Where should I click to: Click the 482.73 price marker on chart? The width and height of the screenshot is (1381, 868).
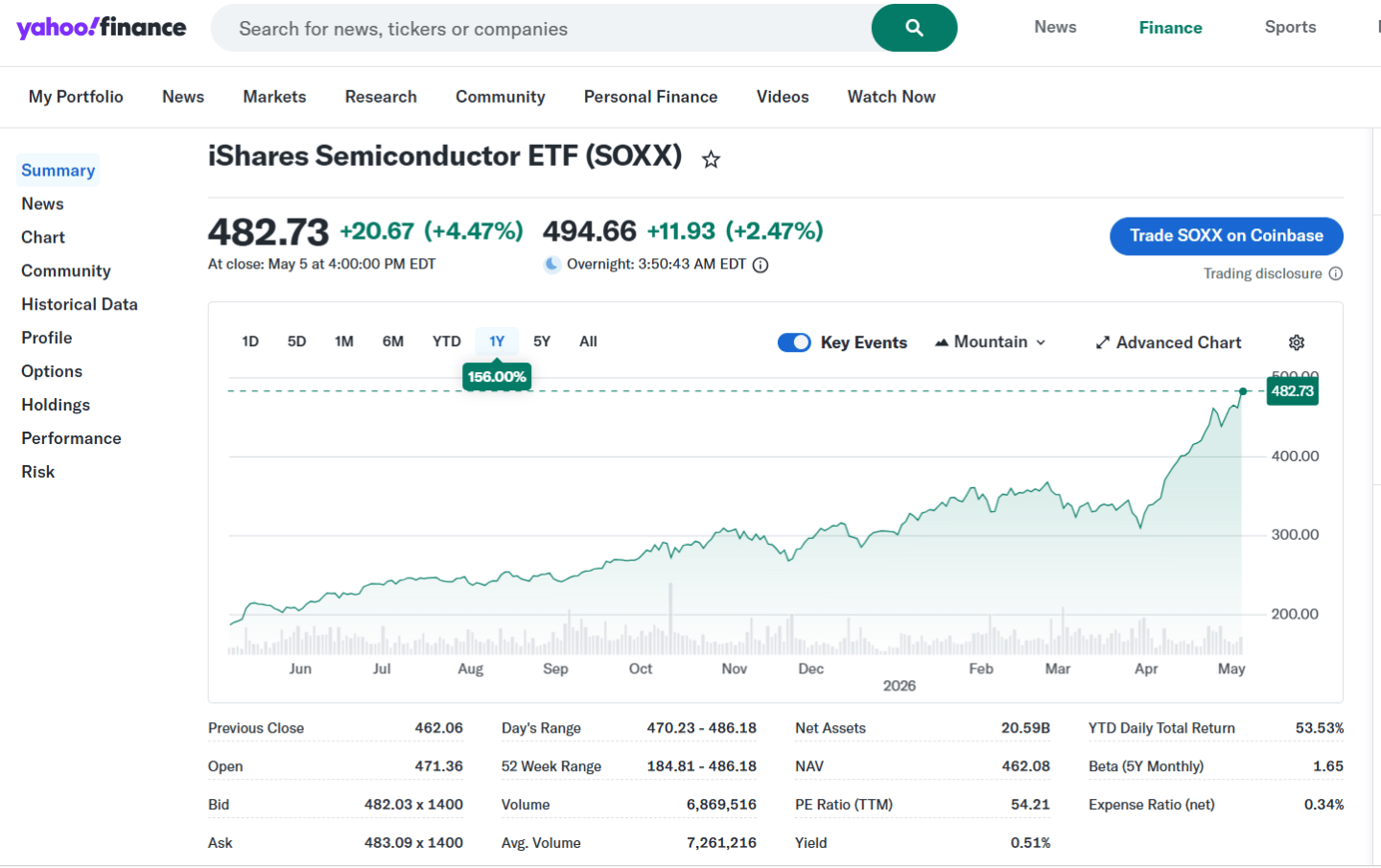point(1293,391)
